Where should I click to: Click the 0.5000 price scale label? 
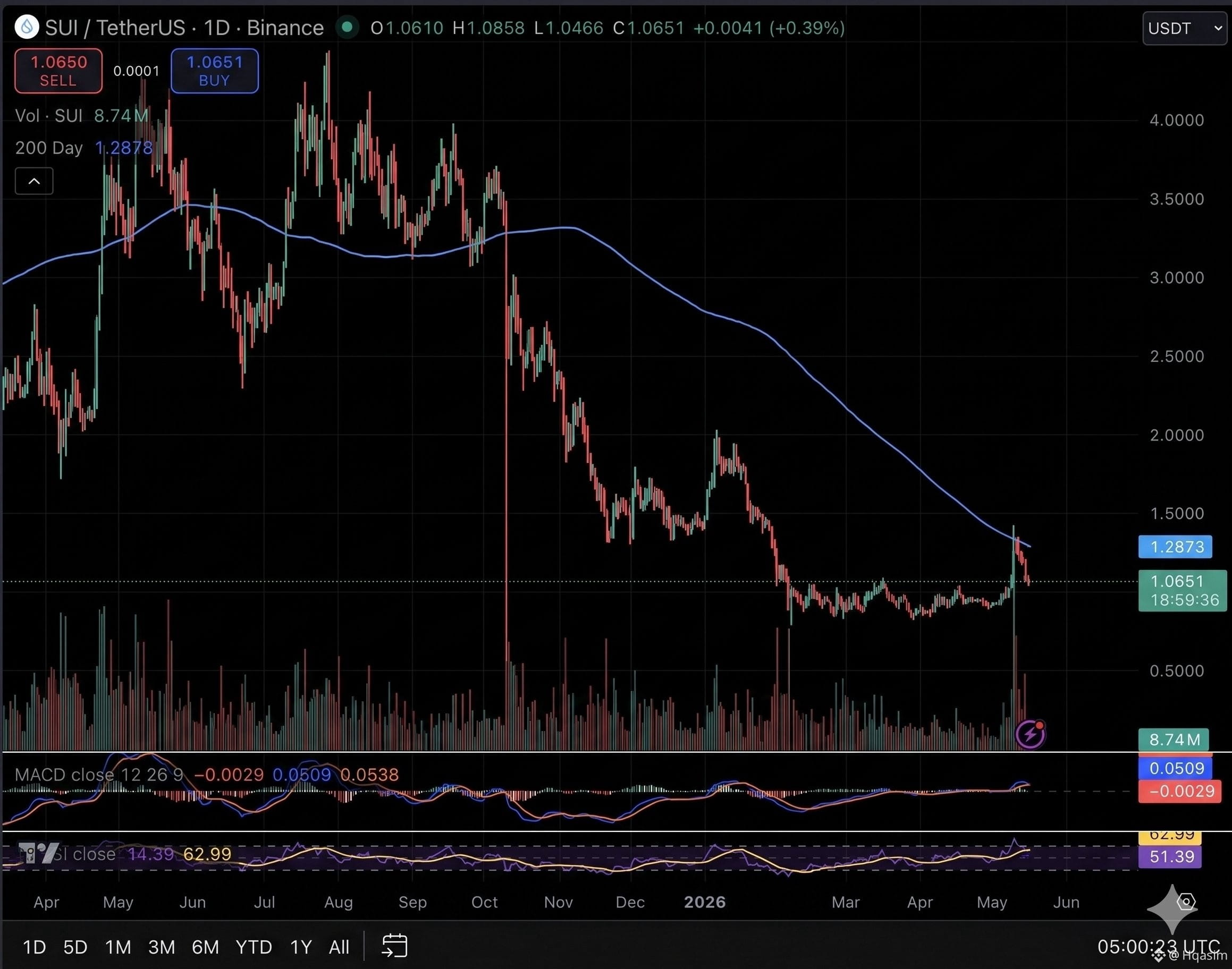(x=1176, y=671)
